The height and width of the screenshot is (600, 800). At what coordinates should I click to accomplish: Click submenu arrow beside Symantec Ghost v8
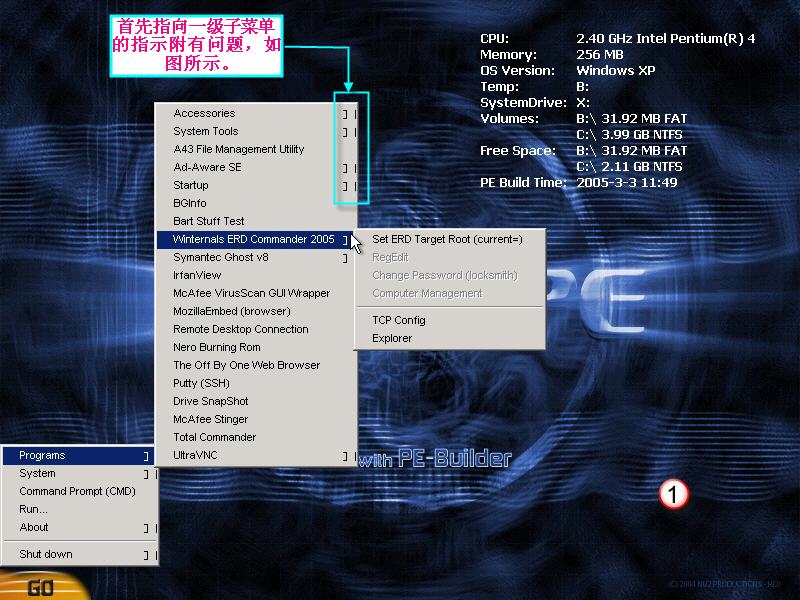pos(345,258)
